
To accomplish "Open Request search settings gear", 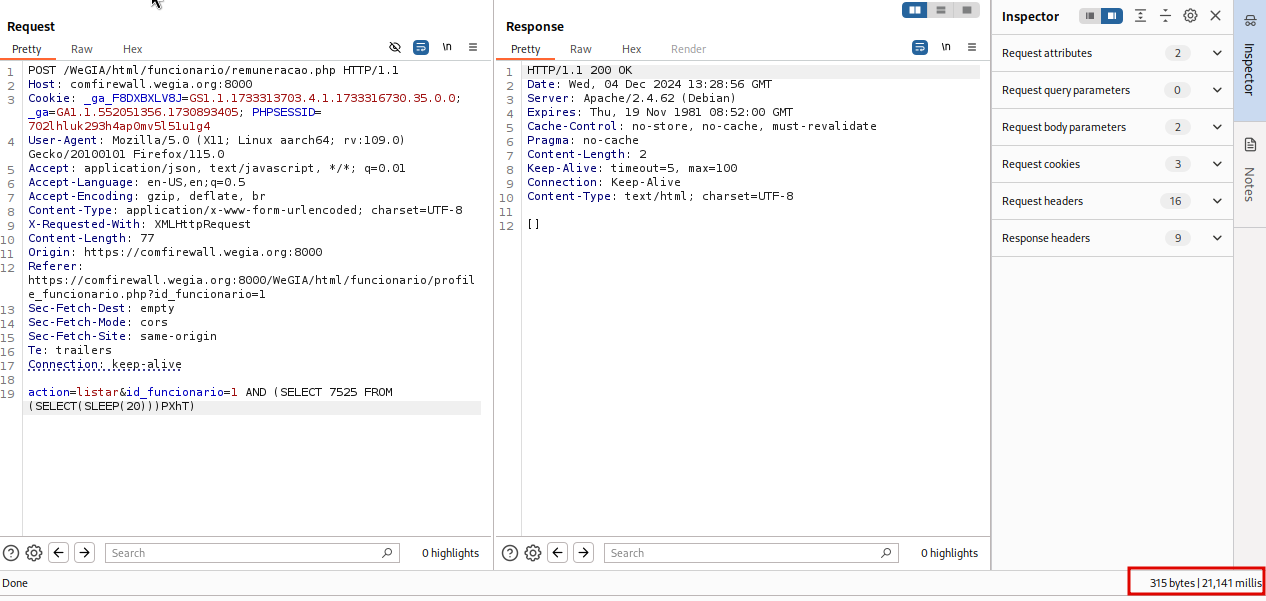I will [34, 553].
